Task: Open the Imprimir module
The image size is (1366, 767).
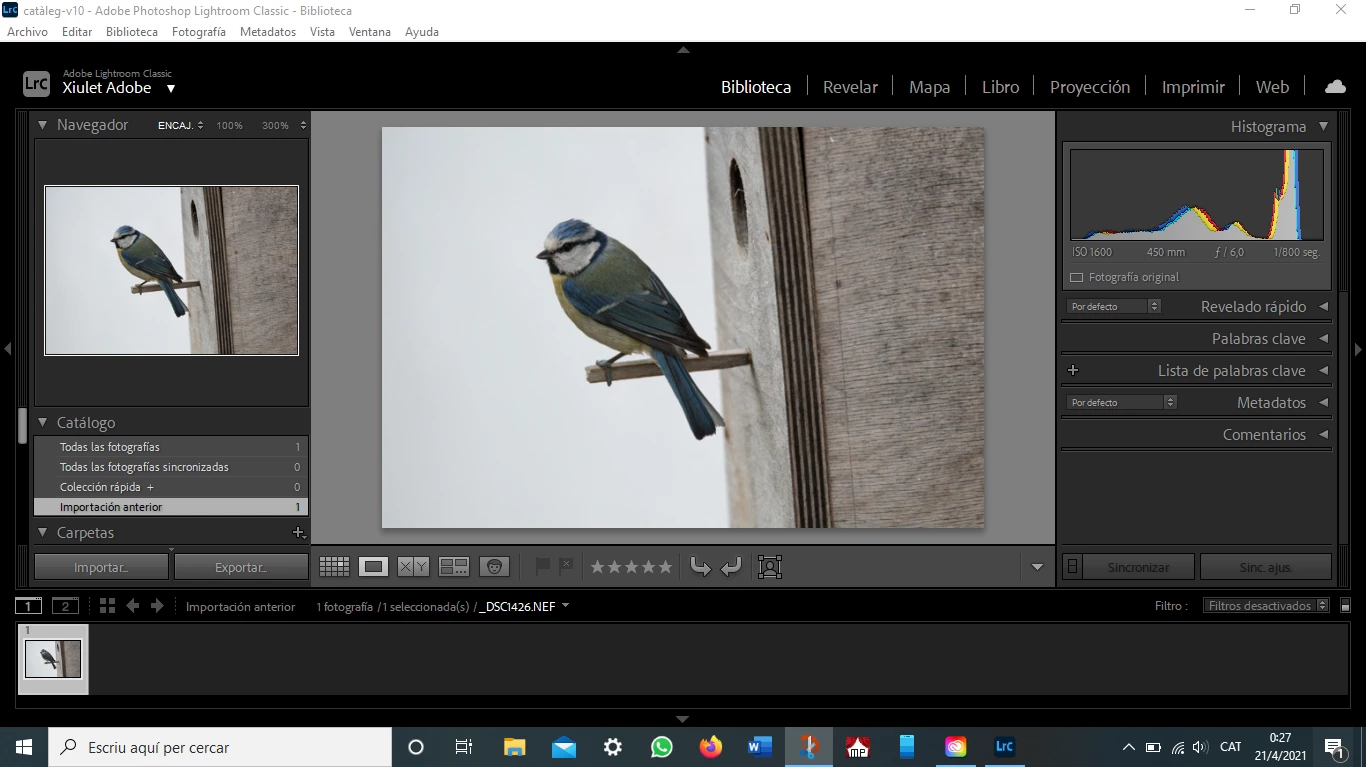Action: (1193, 87)
